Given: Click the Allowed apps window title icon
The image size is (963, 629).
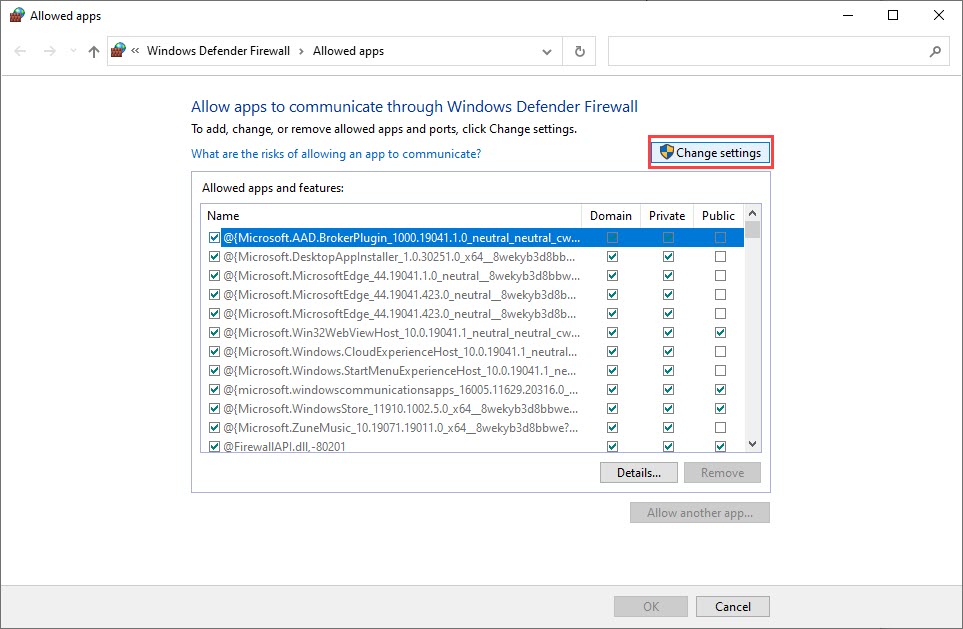Looking at the screenshot, I should point(17,15).
